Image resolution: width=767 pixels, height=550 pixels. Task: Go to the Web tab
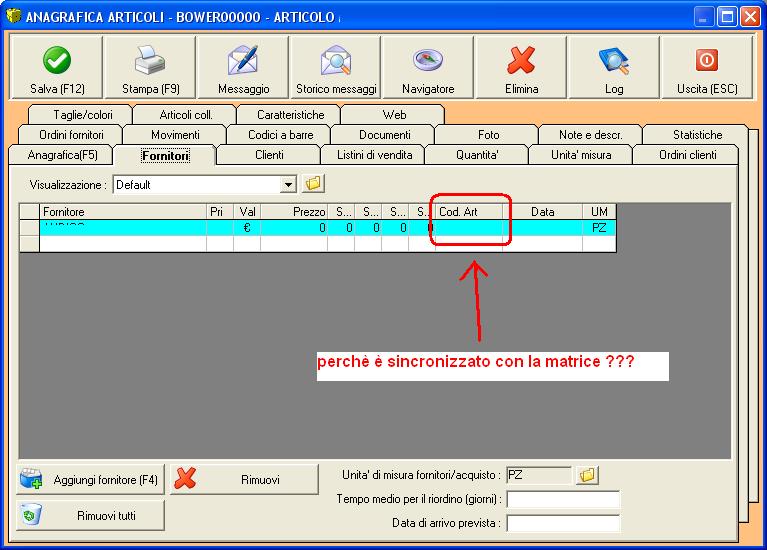click(x=394, y=115)
